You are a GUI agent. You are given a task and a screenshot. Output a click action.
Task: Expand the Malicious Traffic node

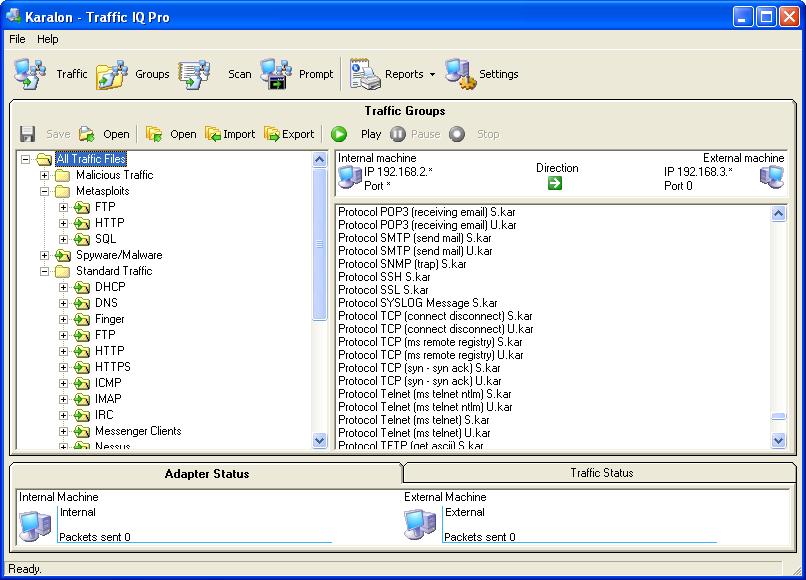point(44,175)
